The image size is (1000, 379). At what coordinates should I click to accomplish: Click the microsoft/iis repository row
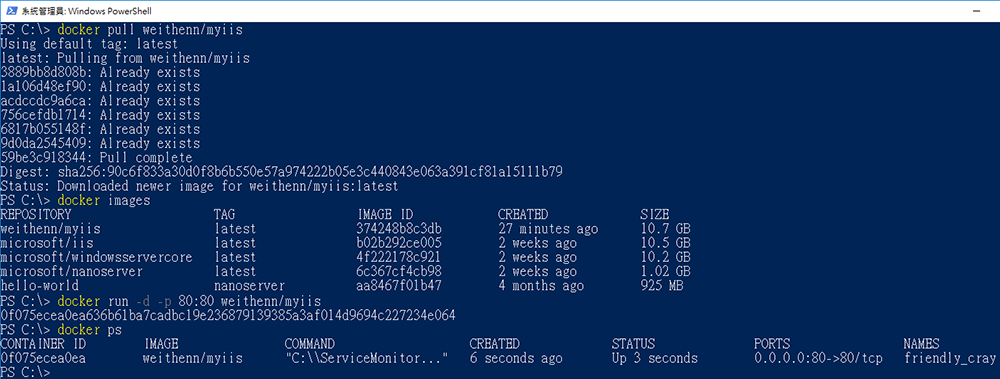point(346,243)
